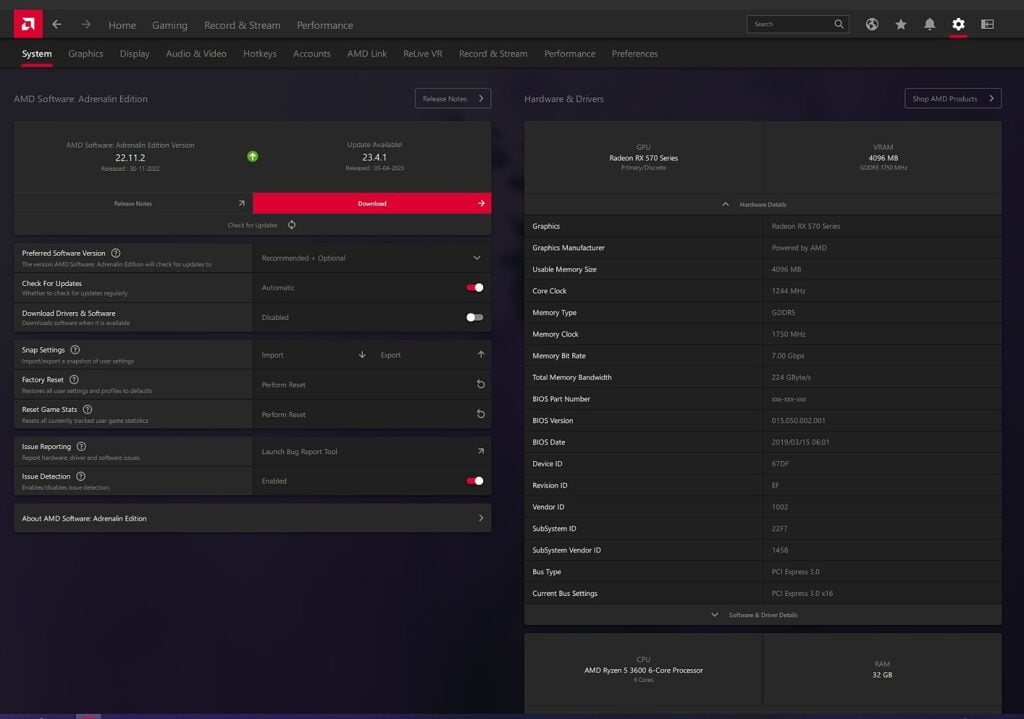
Task: Click help icon next to Issue Detection
Action: click(x=81, y=476)
